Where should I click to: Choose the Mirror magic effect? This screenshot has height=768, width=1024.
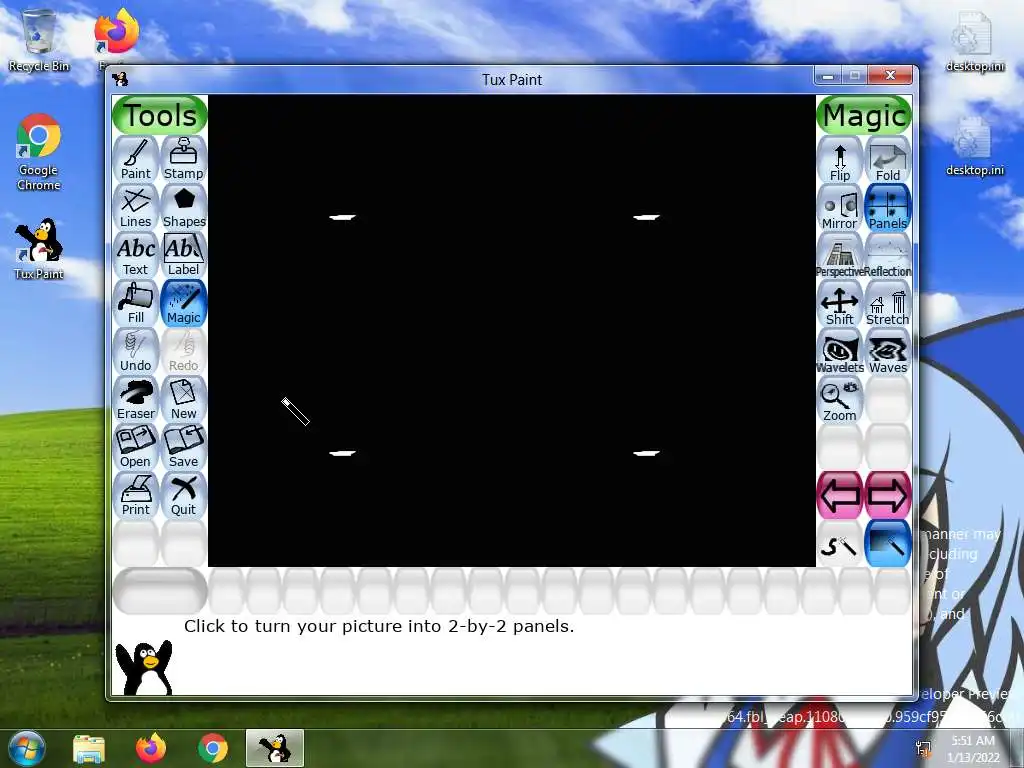coord(840,208)
